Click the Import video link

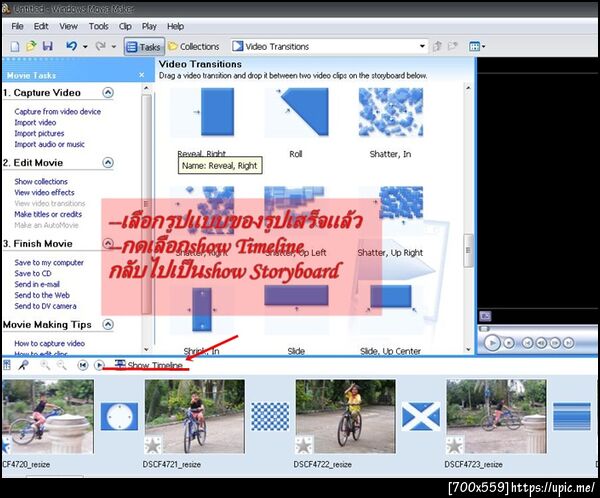tap(35, 122)
